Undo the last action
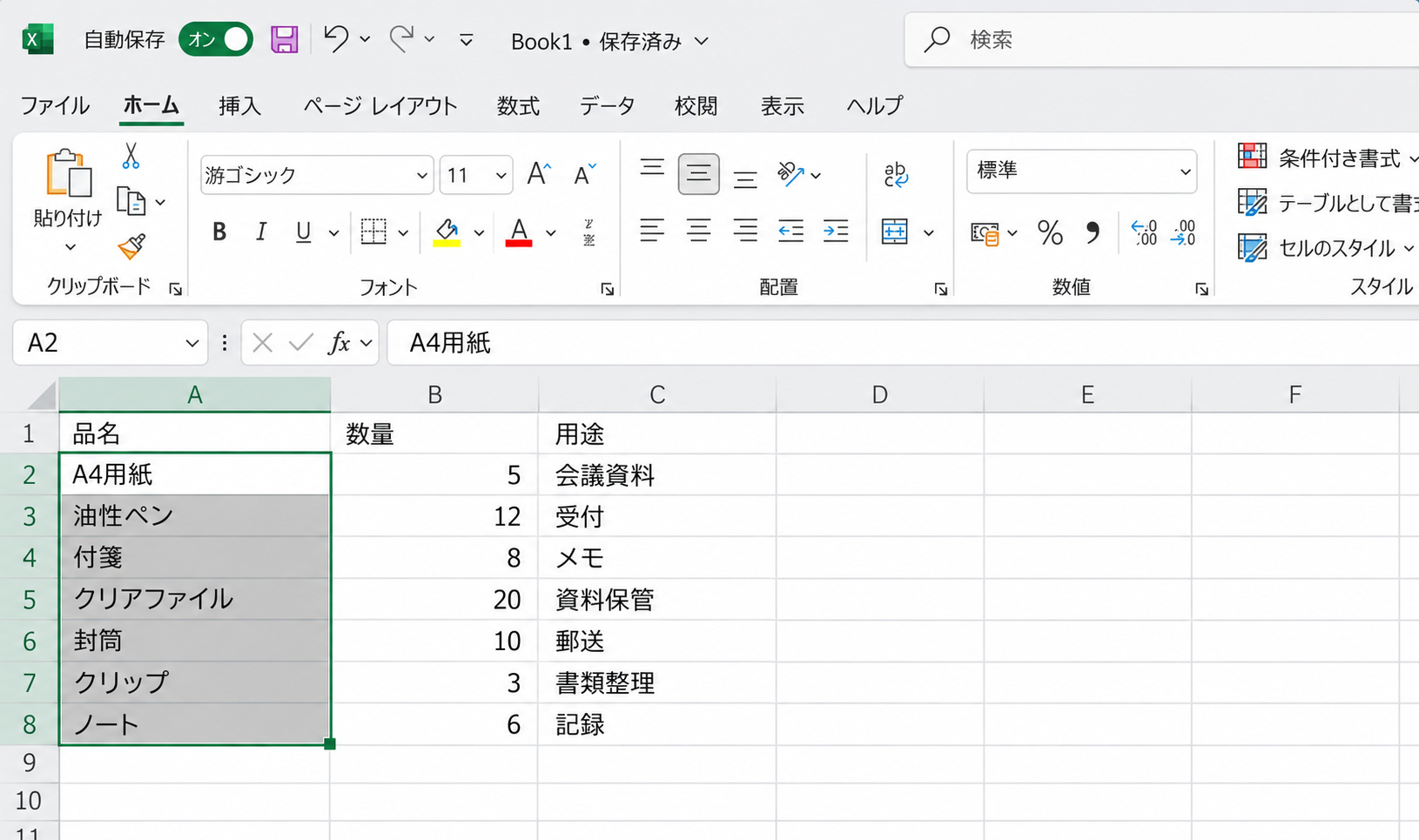This screenshot has width=1419, height=840. pos(336,39)
